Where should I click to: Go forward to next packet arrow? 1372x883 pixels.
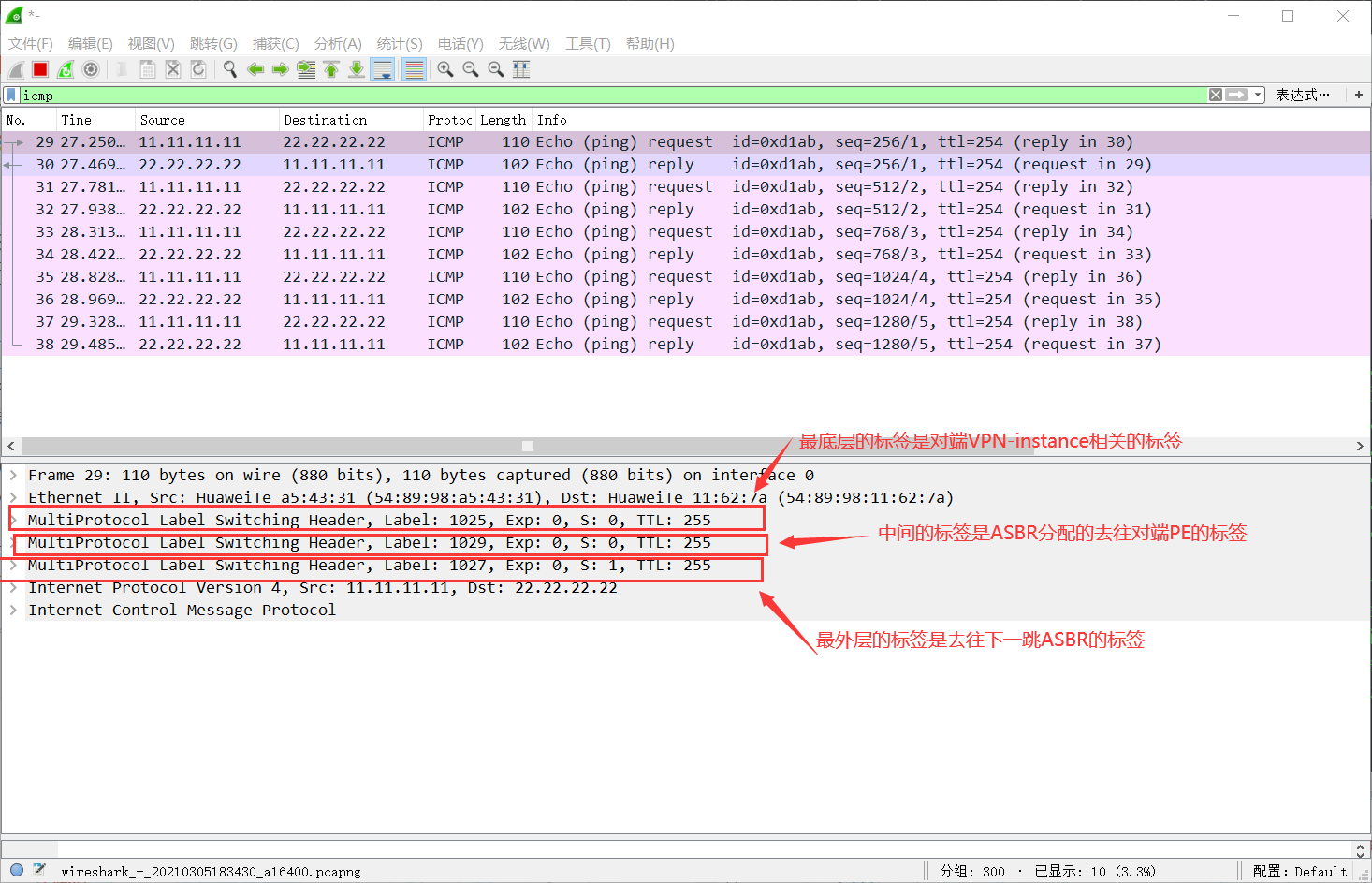point(280,69)
